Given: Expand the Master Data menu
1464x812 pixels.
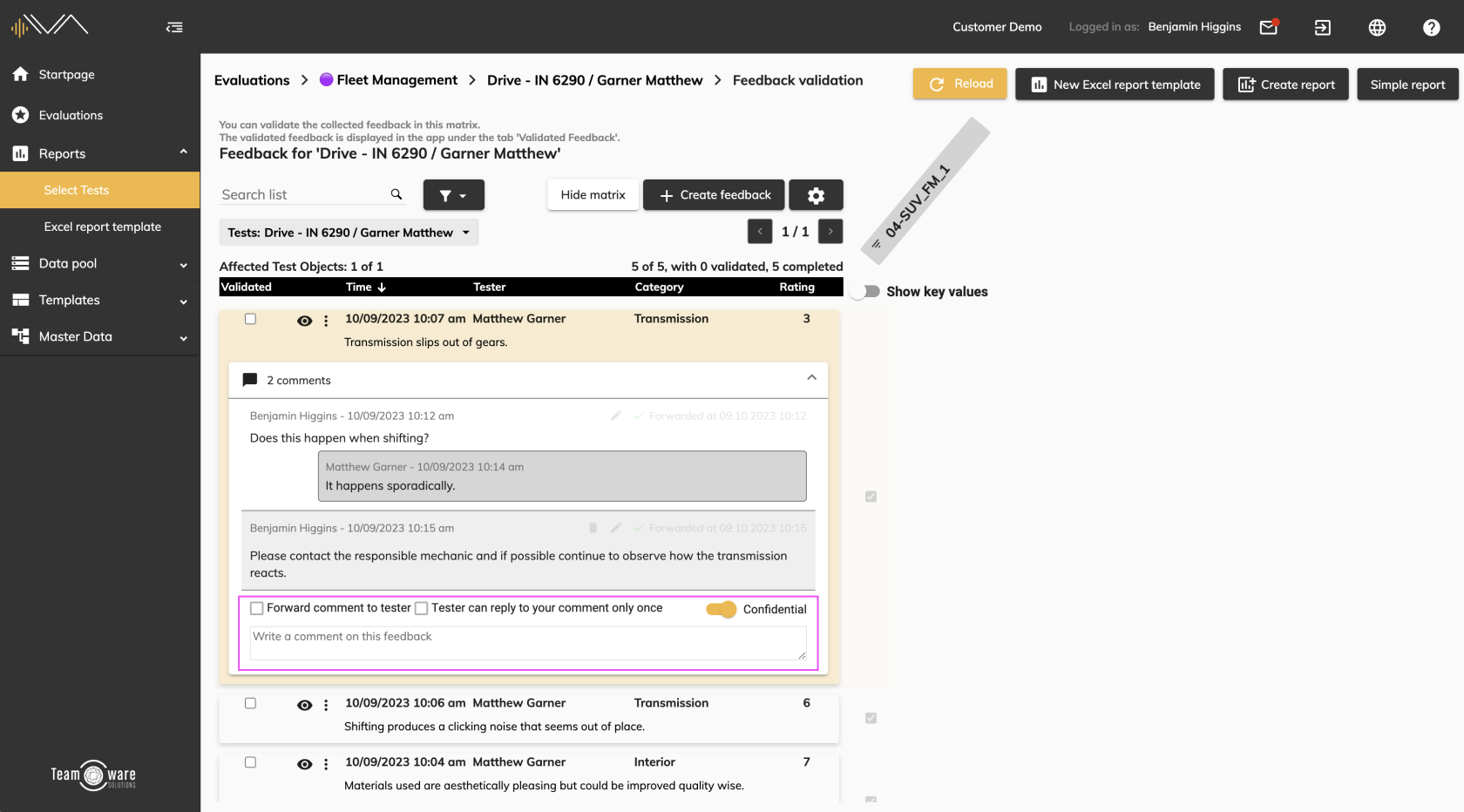Looking at the screenshot, I should pyautogui.click(x=183, y=338).
